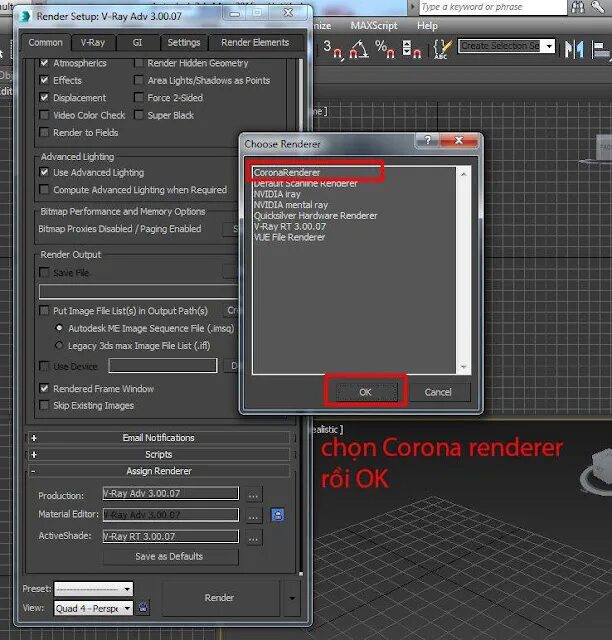Open the Create Selection Set dropdown
612x640 pixels.
(550, 46)
